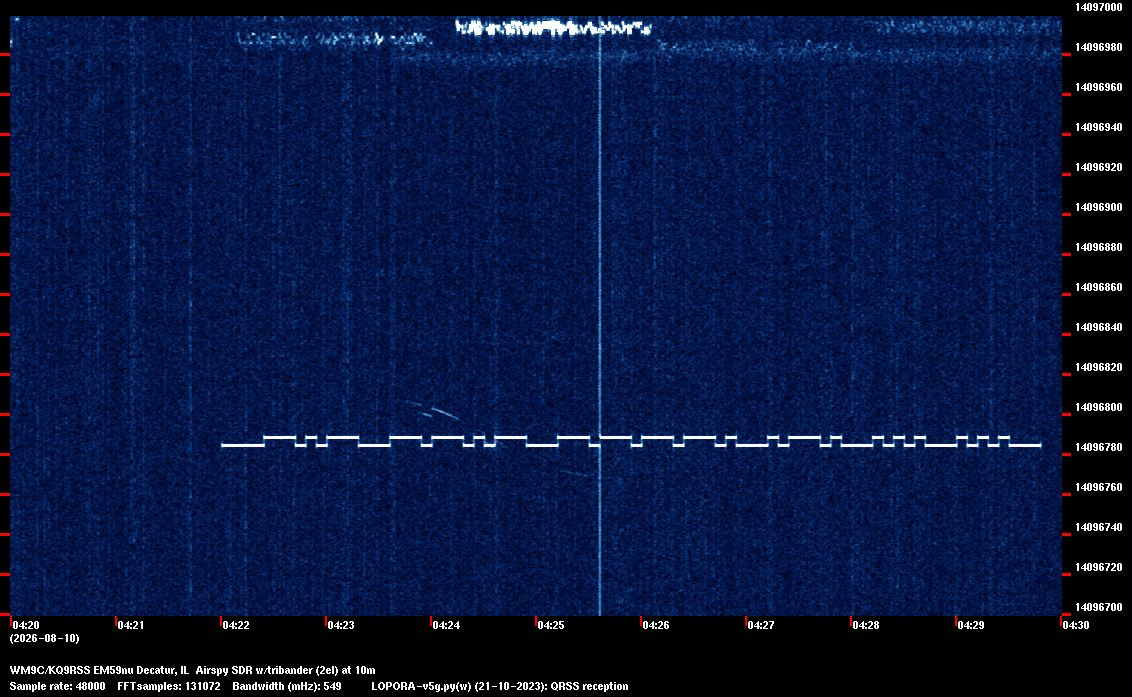This screenshot has height=697, width=1132.
Task: Select the 14097000 frequency label
Action: pyautogui.click(x=1099, y=7)
